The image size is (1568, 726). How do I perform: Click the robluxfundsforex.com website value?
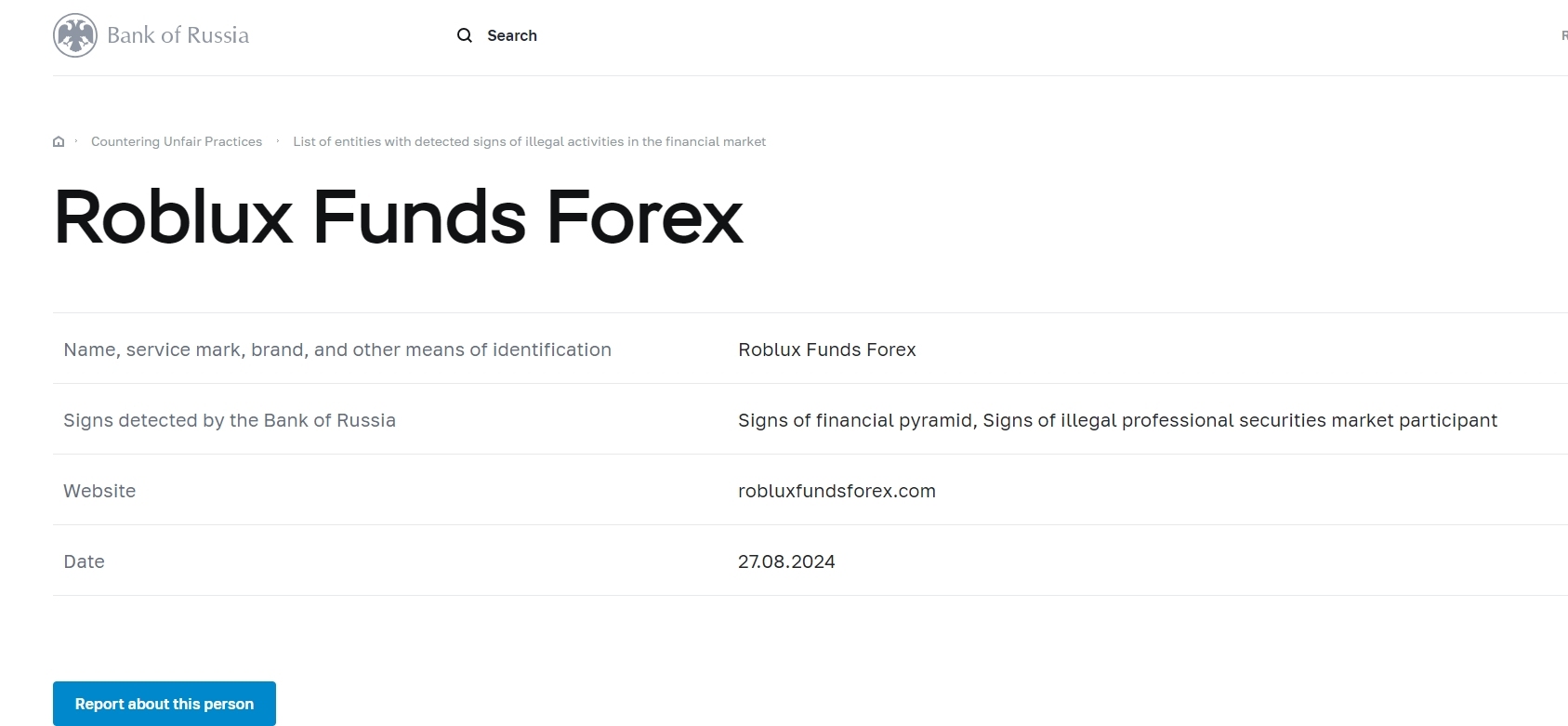[837, 491]
